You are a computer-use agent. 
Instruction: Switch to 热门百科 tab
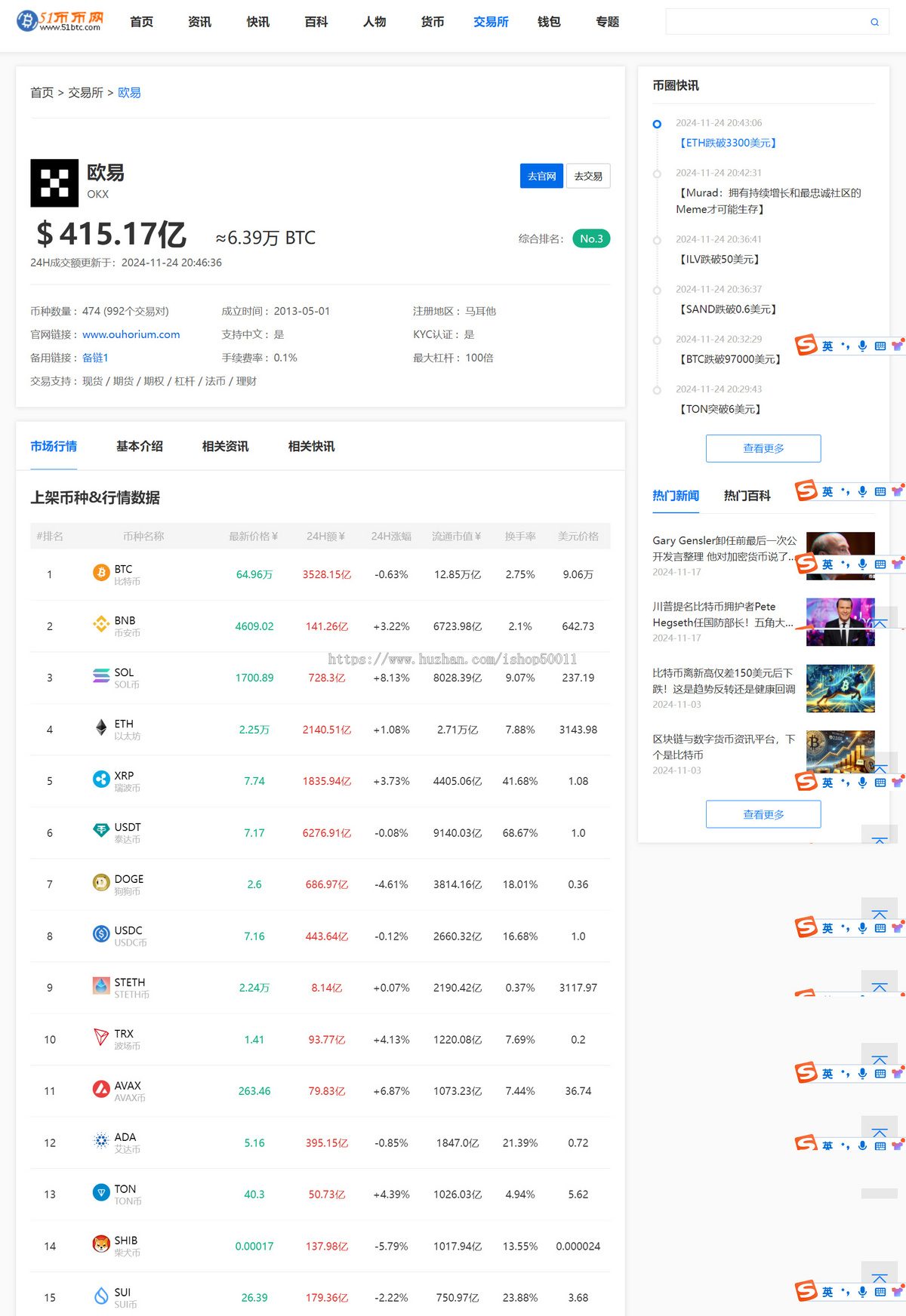pos(747,495)
